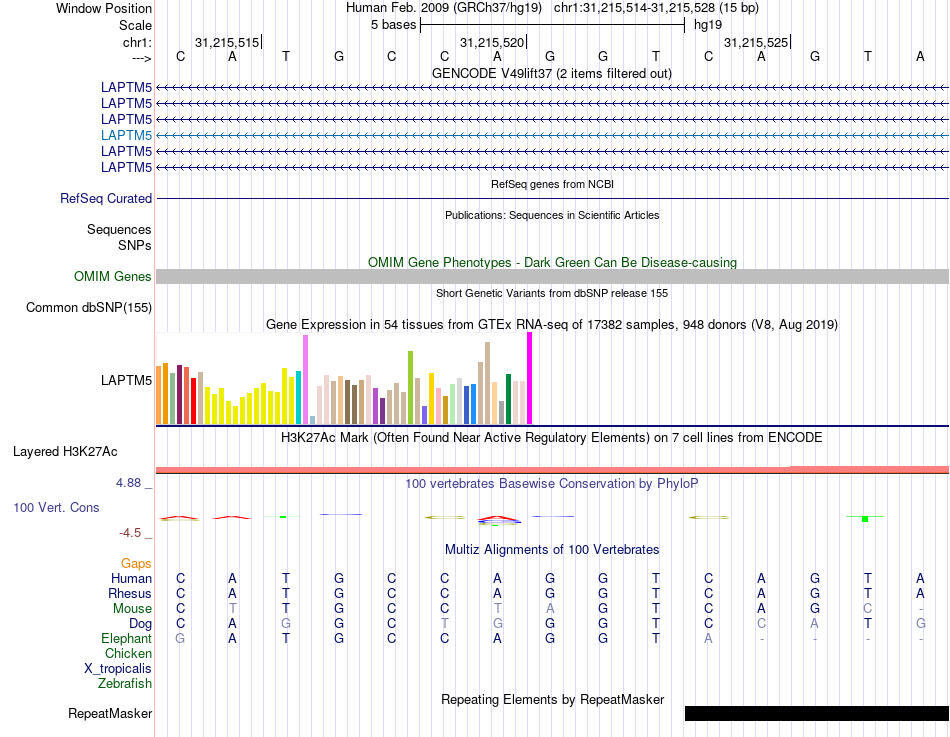This screenshot has width=950, height=737.
Task: Click the hg19 label beside the scale bar
Action: pos(708,25)
